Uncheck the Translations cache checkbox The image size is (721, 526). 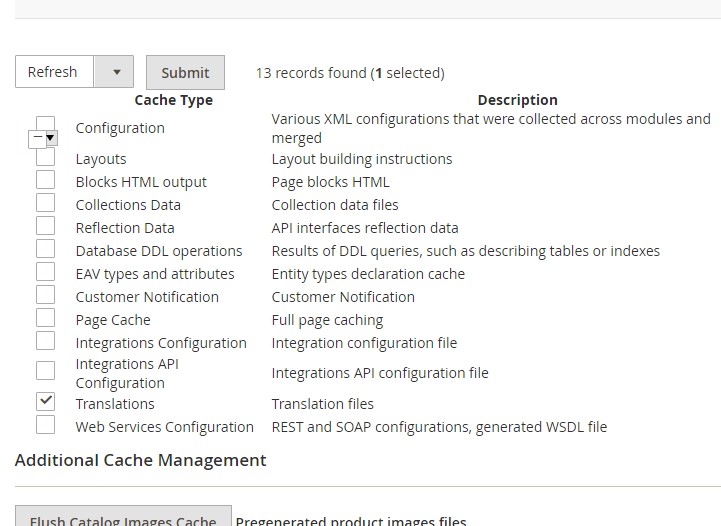click(x=45, y=402)
